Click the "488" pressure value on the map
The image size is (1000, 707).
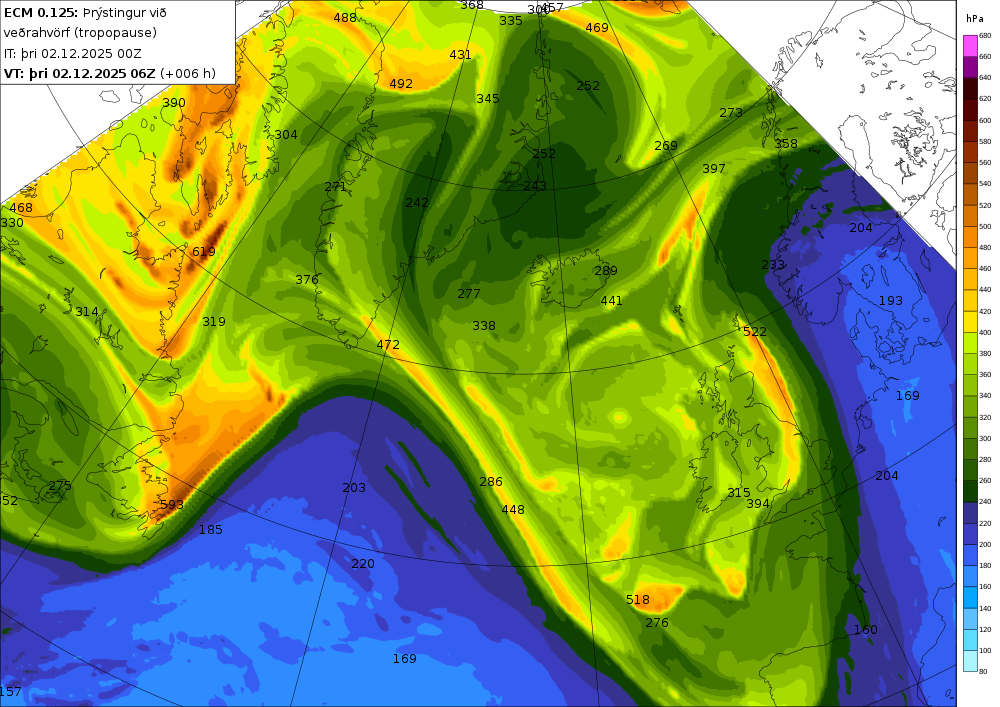345,18
